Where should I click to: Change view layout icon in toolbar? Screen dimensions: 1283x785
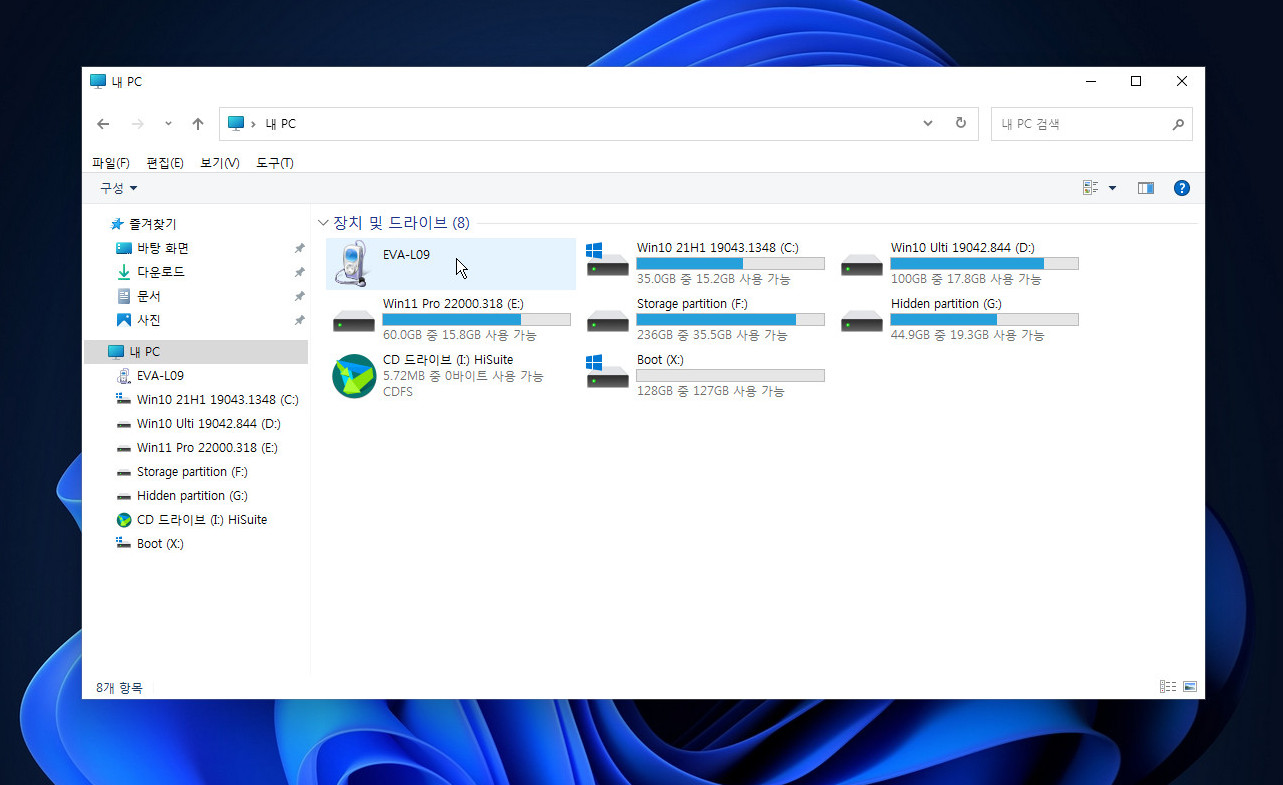[1091, 188]
